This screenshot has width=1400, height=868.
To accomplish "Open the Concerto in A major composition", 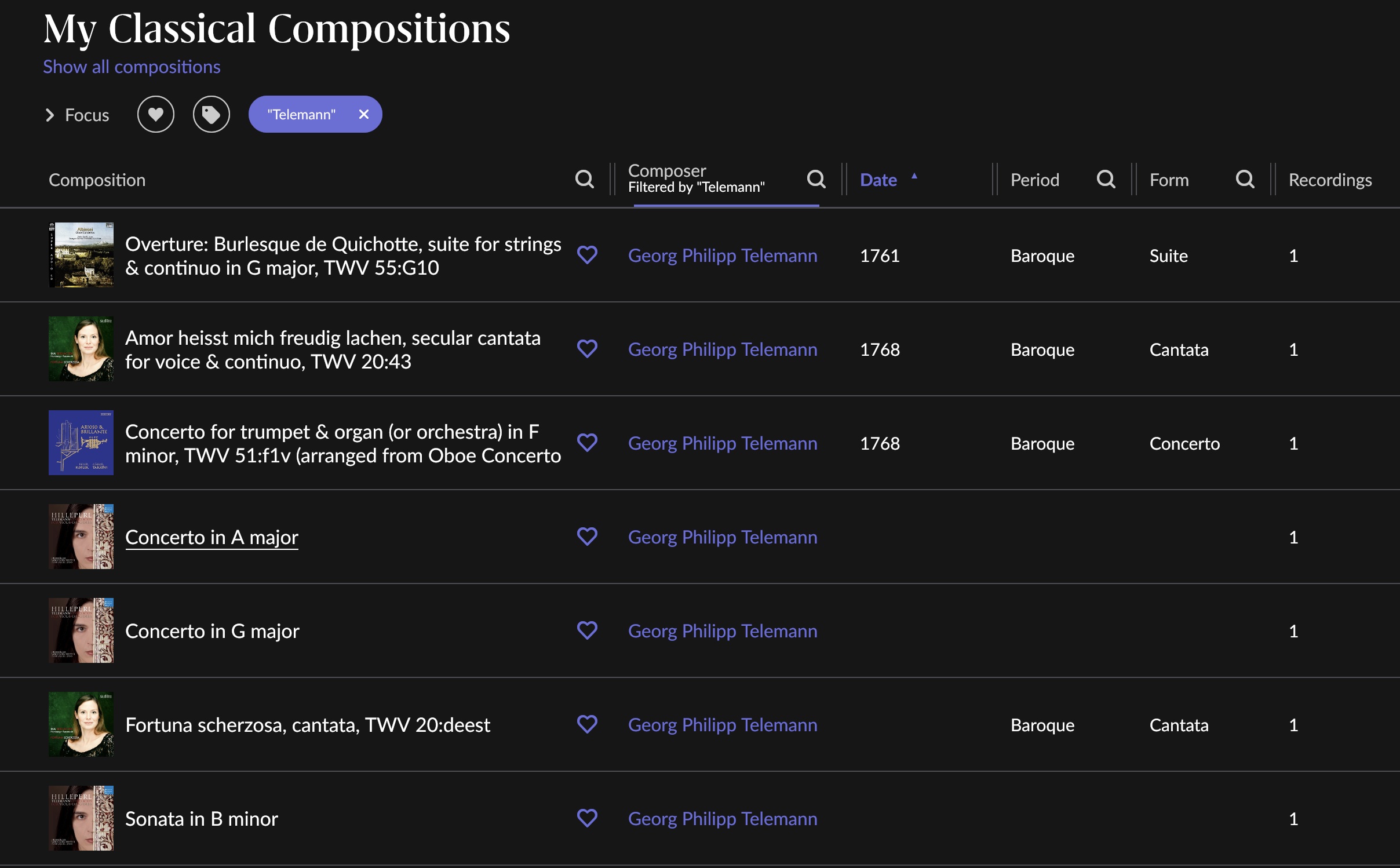I will (x=212, y=537).
